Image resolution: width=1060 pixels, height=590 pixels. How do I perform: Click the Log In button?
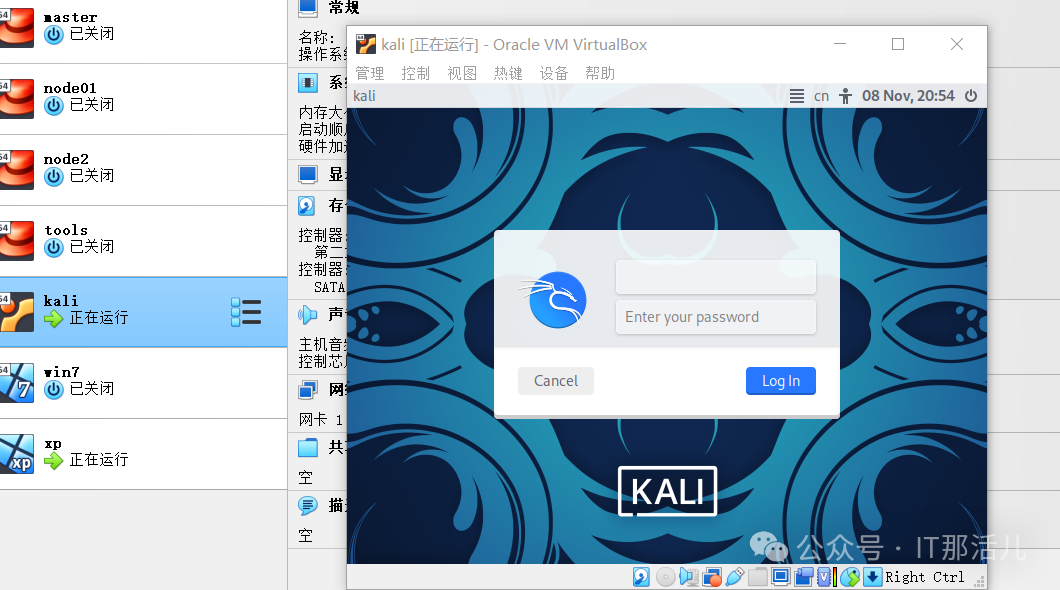pyautogui.click(x=781, y=381)
